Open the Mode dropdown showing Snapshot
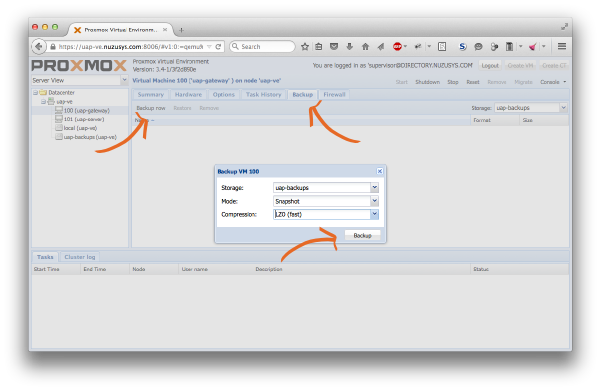The image size is (600, 390). pos(375,201)
